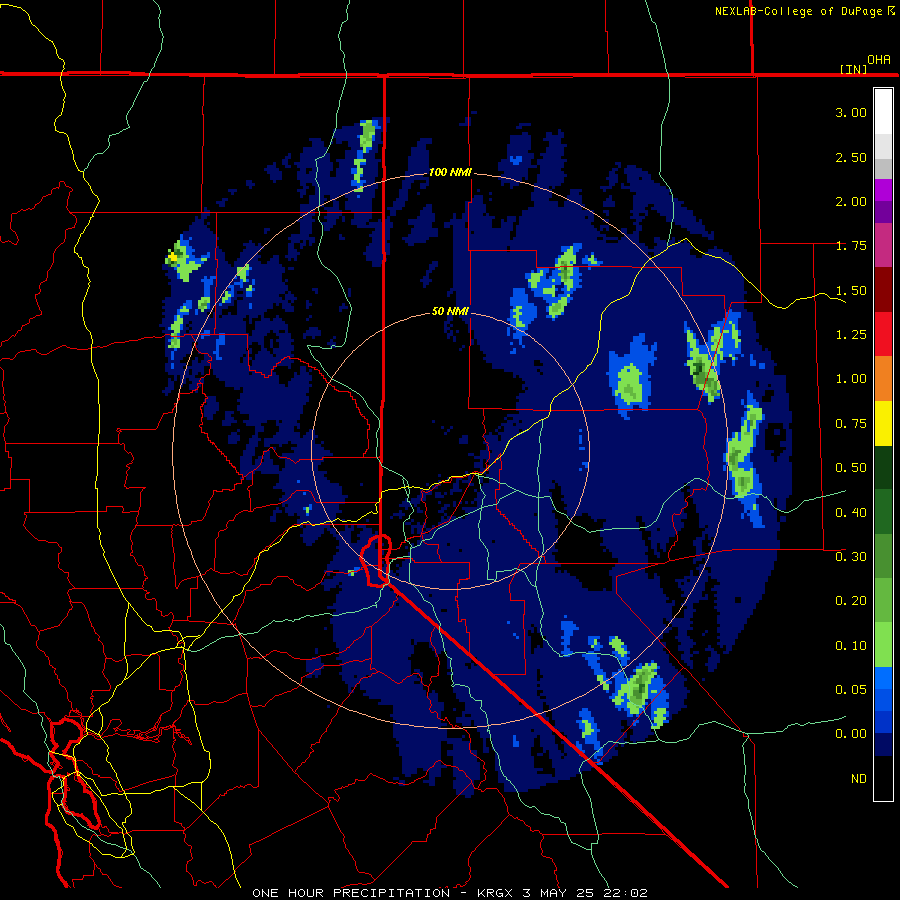Click the 100 NMI range ring label
Viewport: 900px width, 900px height.
450,172
